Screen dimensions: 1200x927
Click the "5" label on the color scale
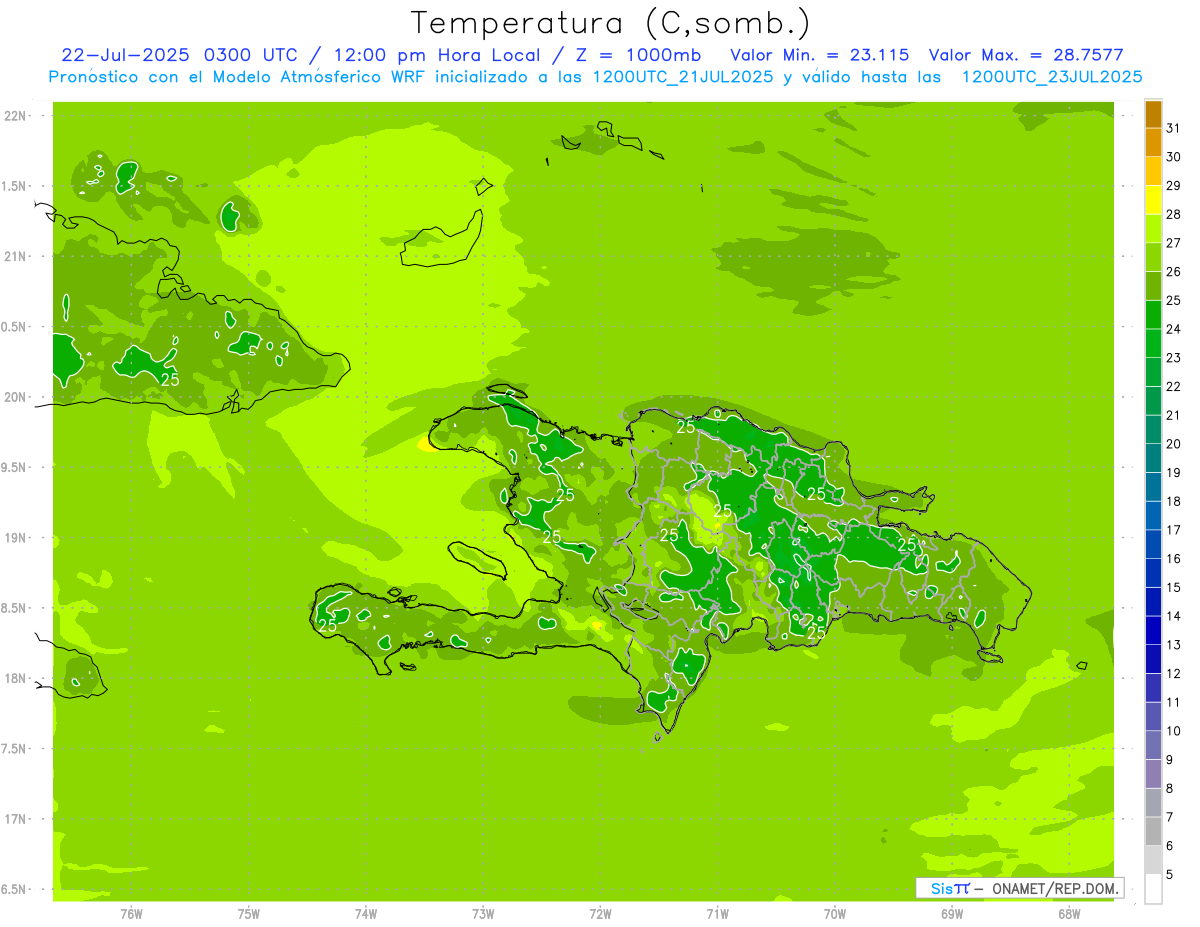click(1170, 875)
